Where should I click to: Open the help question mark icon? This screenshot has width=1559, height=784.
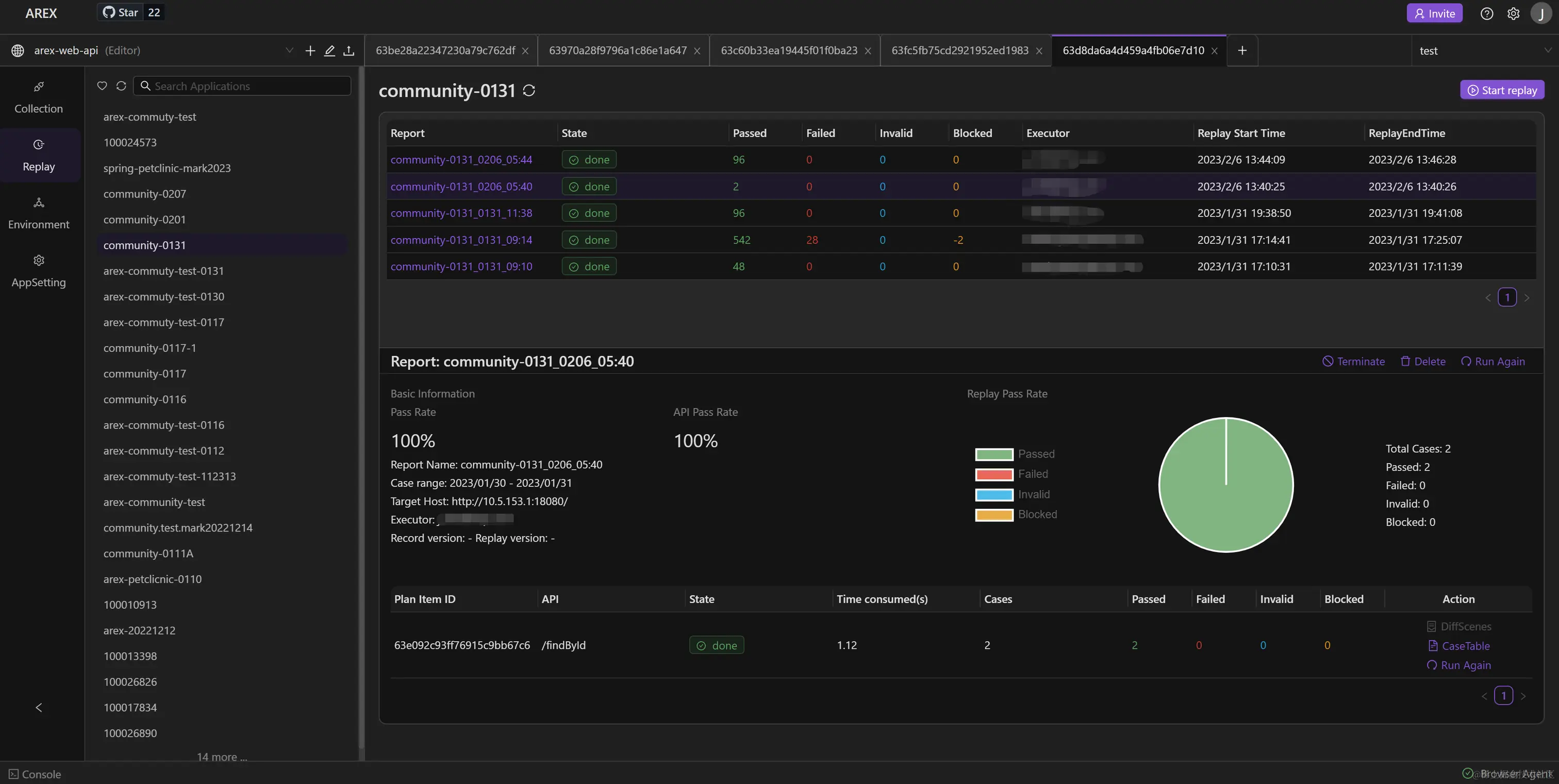click(x=1486, y=13)
